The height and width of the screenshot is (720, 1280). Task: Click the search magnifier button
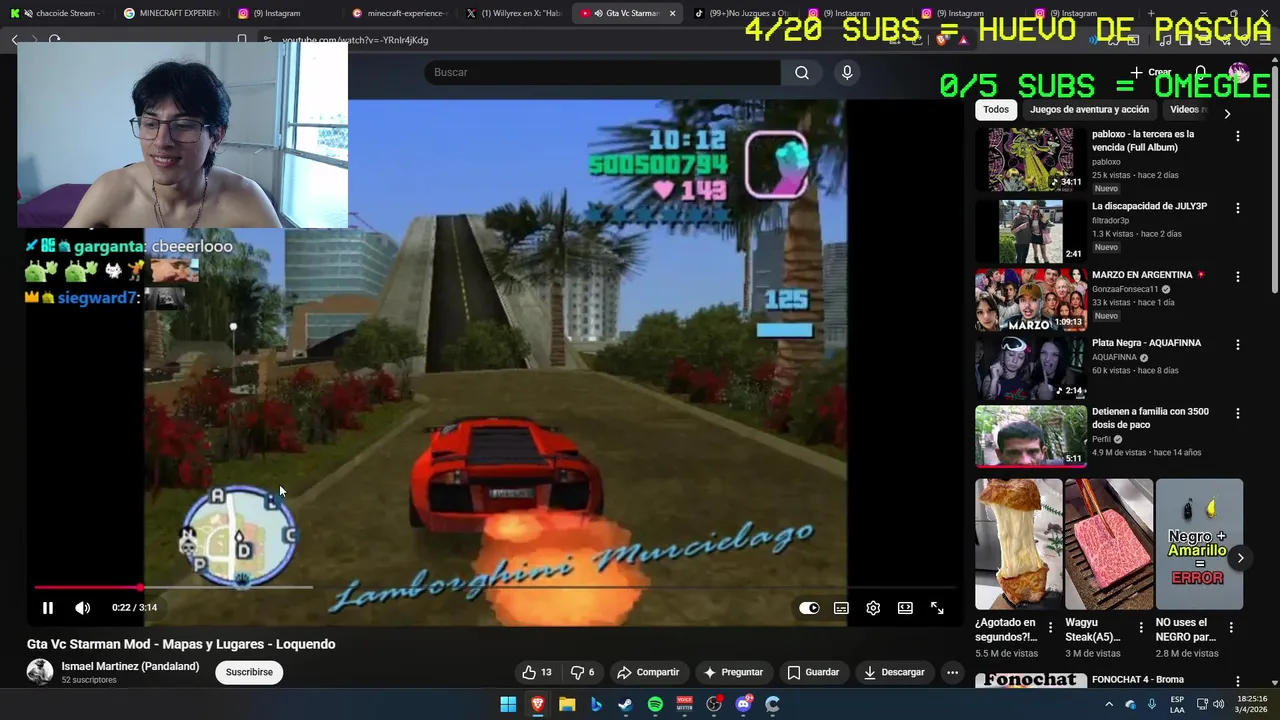pyautogui.click(x=802, y=72)
